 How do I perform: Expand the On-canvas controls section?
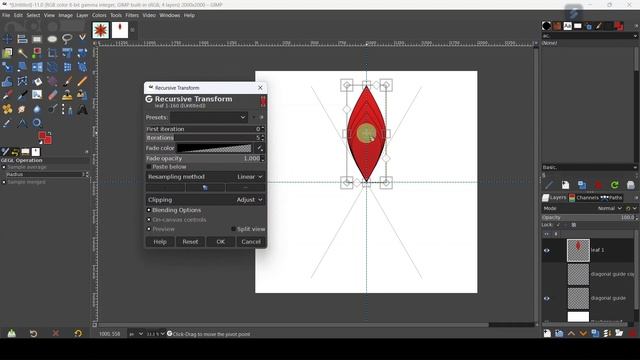[x=149, y=220]
